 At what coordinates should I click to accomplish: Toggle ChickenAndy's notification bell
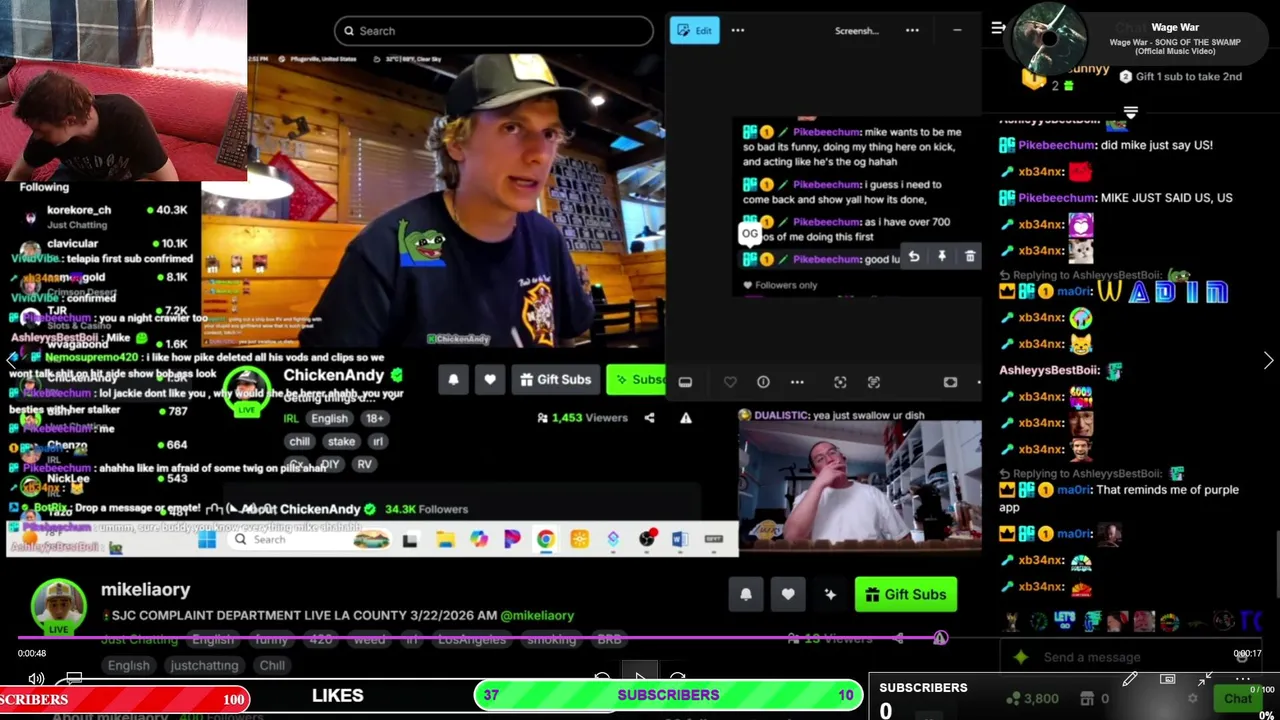pyautogui.click(x=453, y=380)
